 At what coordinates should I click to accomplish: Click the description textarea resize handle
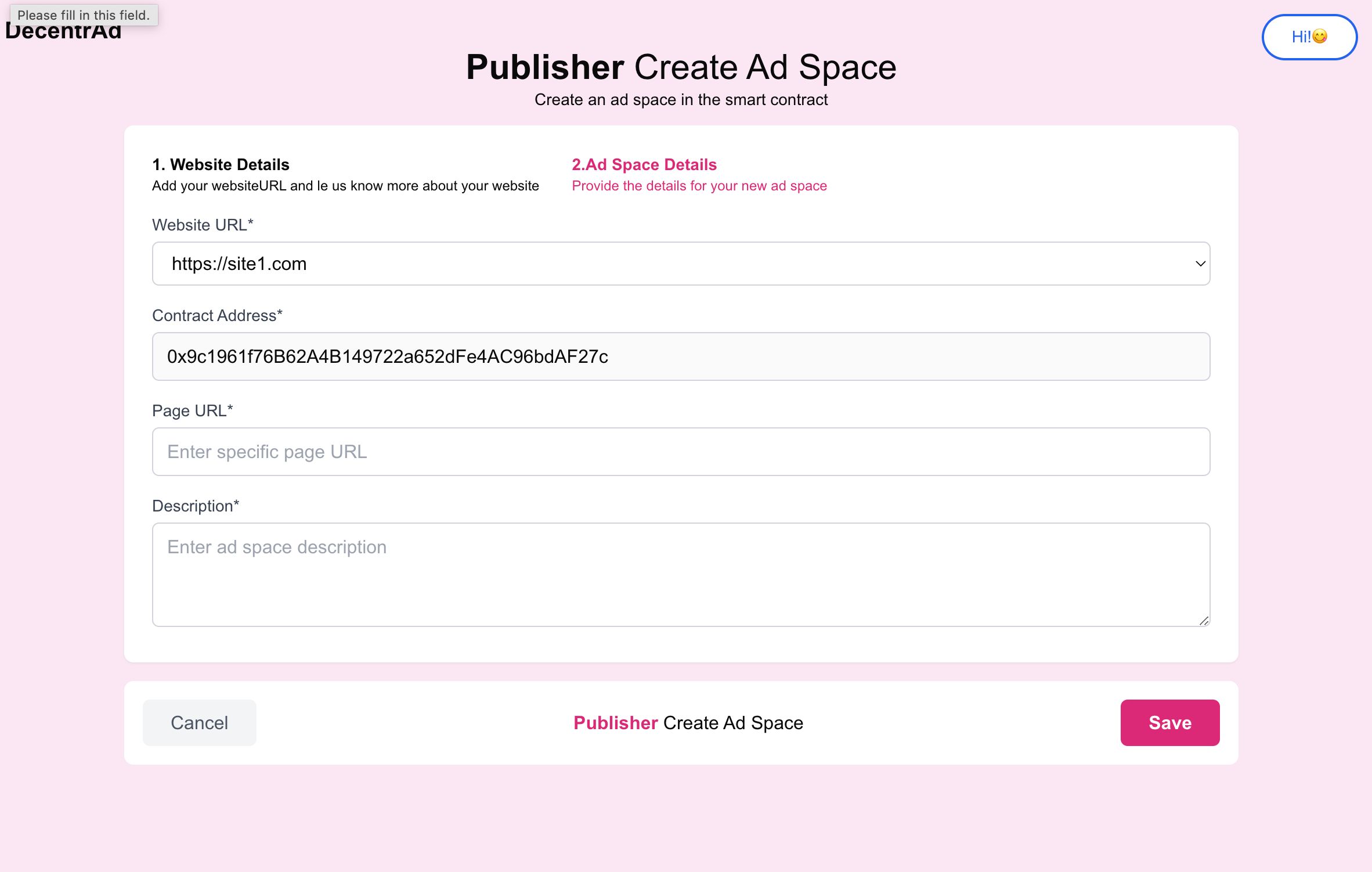tap(1204, 621)
